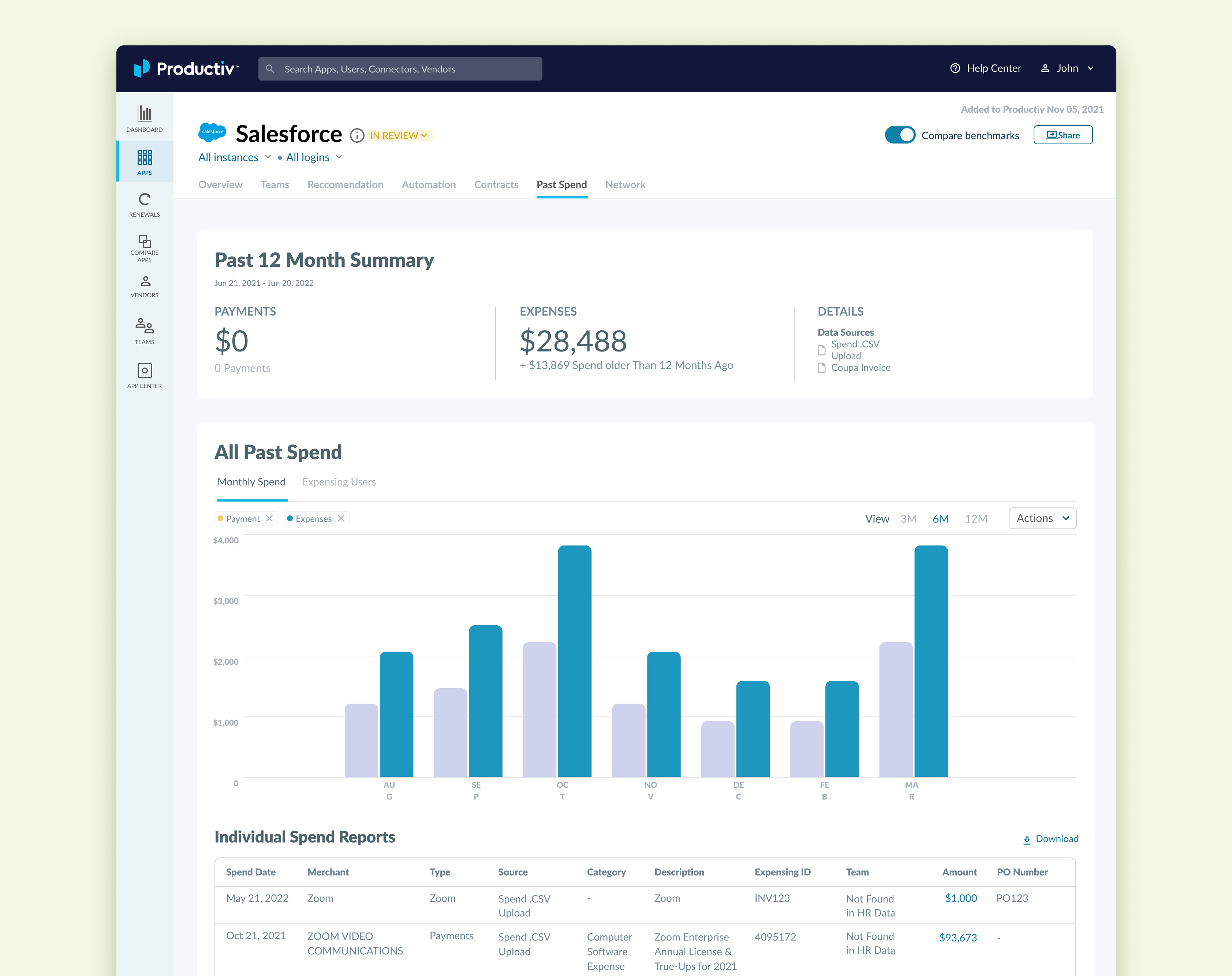Image resolution: width=1232 pixels, height=976 pixels.
Task: Click the Productiv logo
Action: point(186,68)
